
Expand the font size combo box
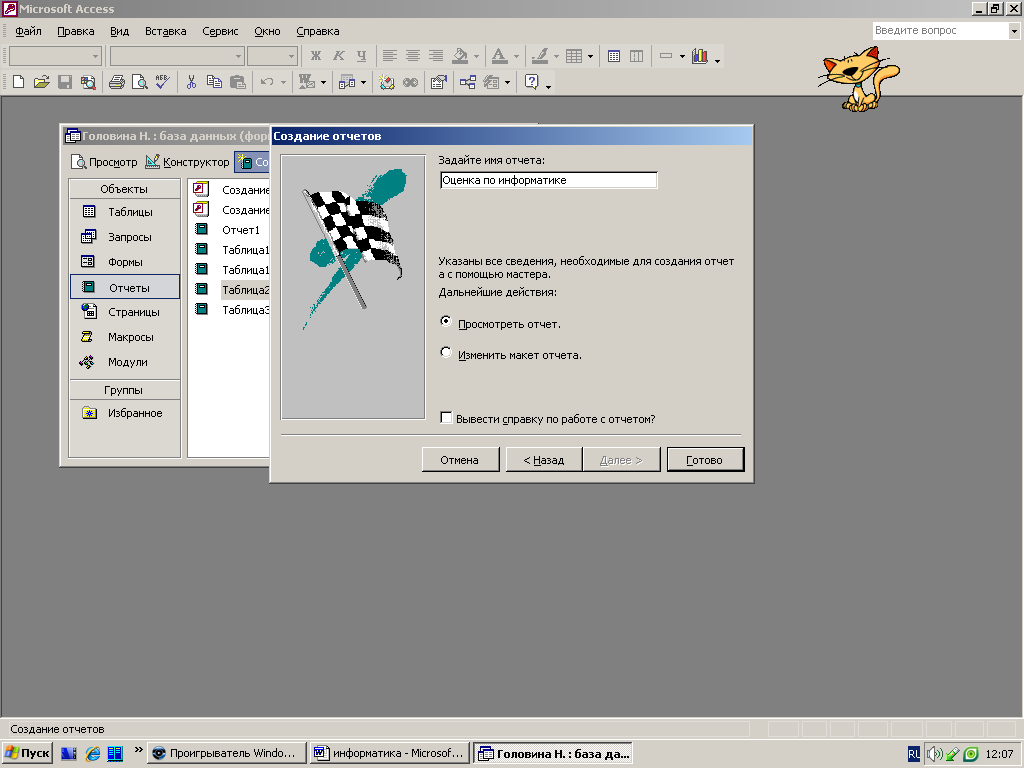291,56
